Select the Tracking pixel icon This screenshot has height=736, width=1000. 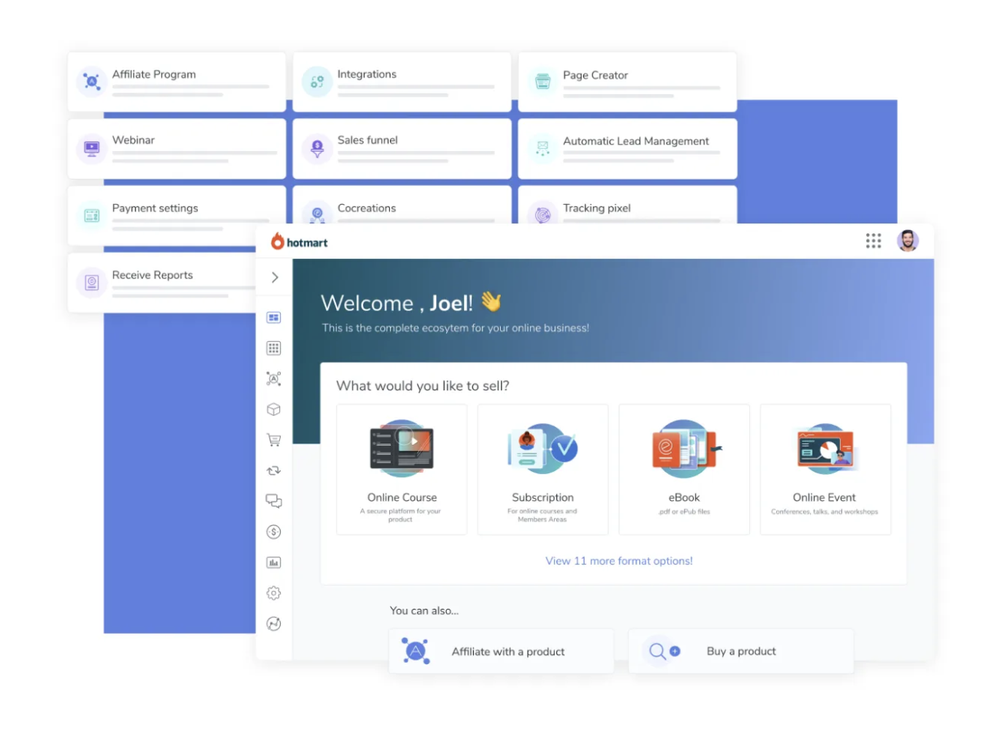pyautogui.click(x=543, y=213)
